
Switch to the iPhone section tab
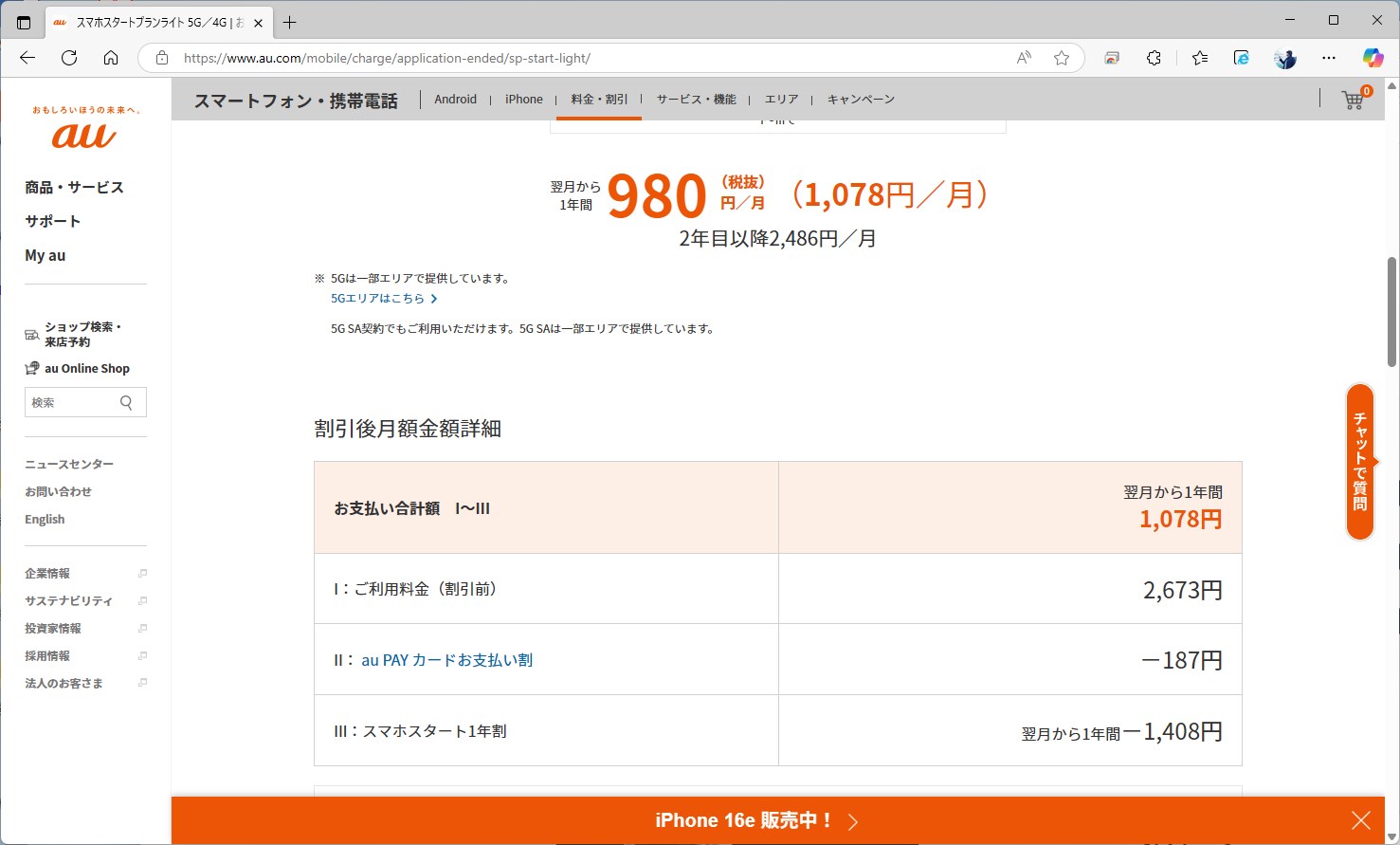click(523, 99)
